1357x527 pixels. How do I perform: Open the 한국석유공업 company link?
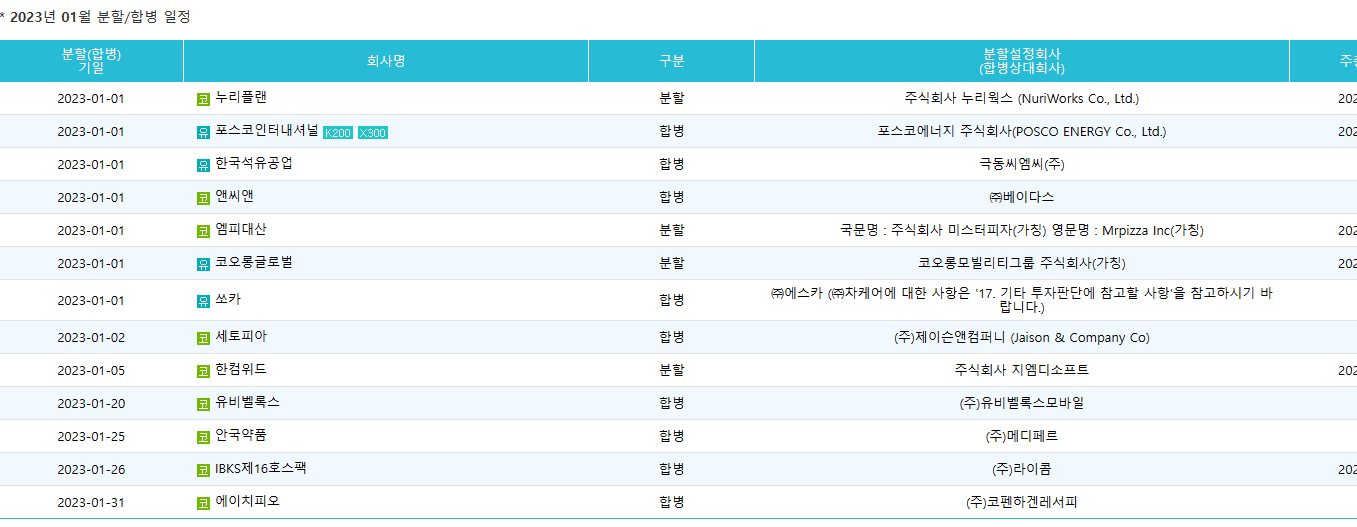click(254, 164)
